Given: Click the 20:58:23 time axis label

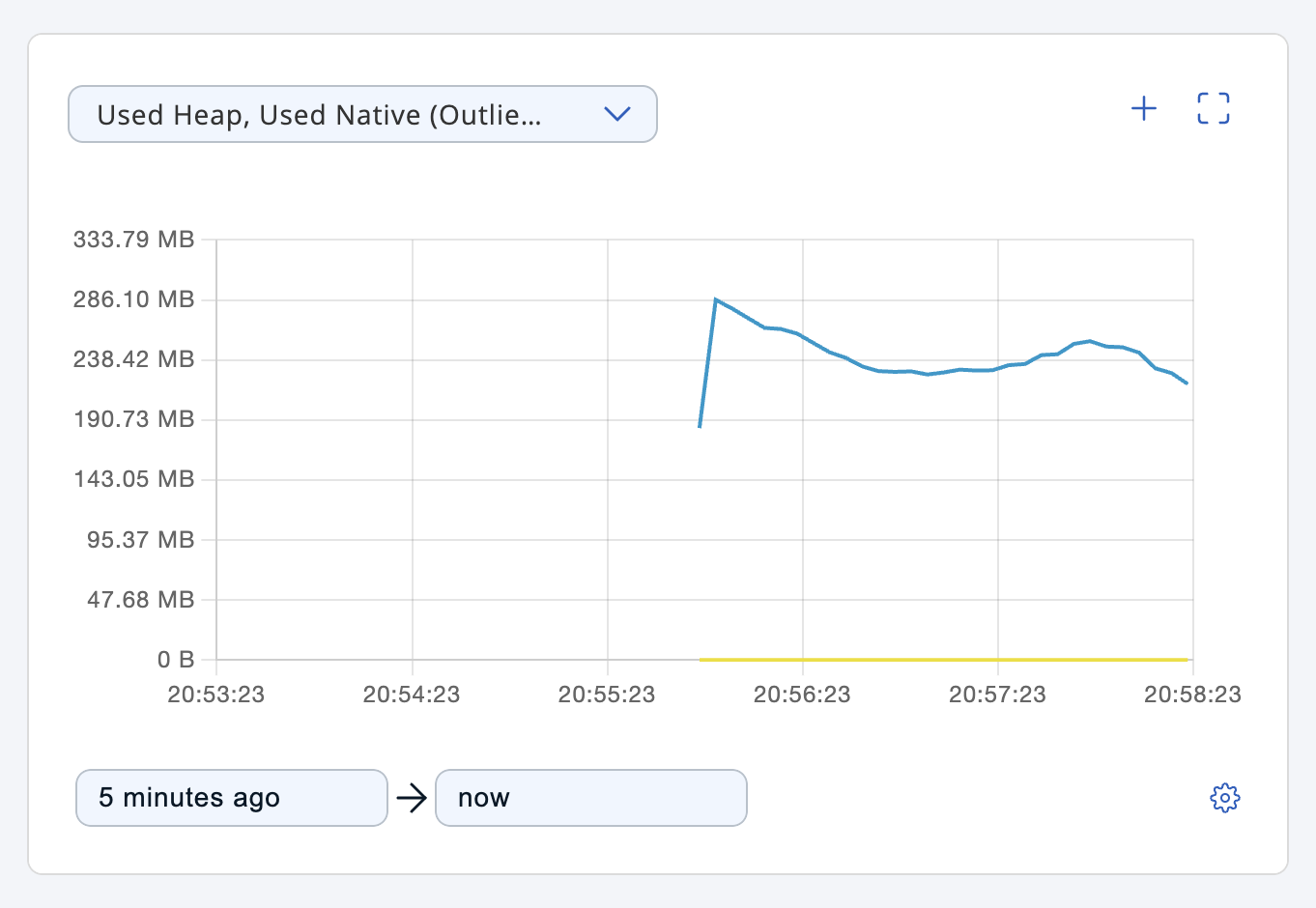Looking at the screenshot, I should [1192, 695].
